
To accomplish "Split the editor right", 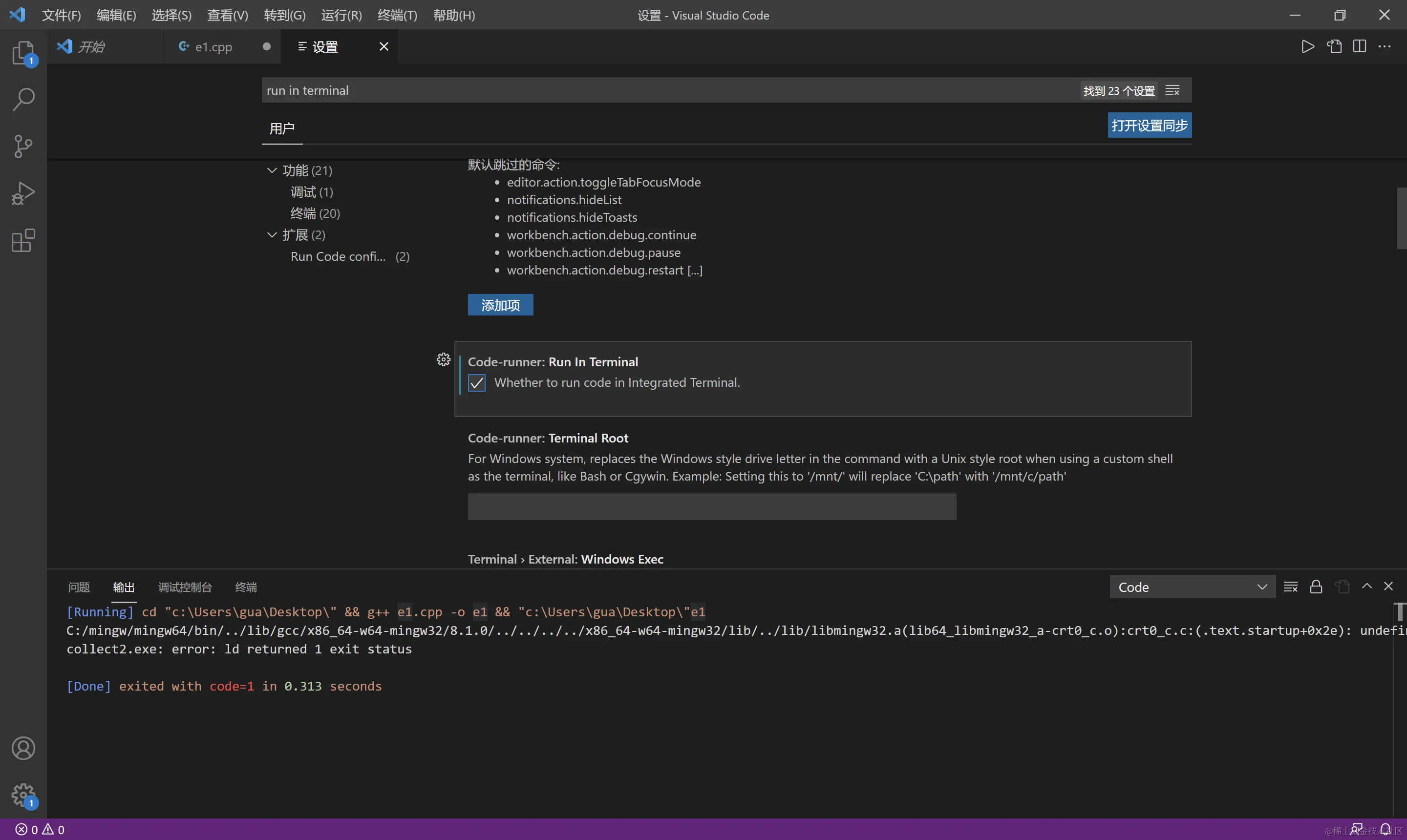I will (x=1360, y=46).
